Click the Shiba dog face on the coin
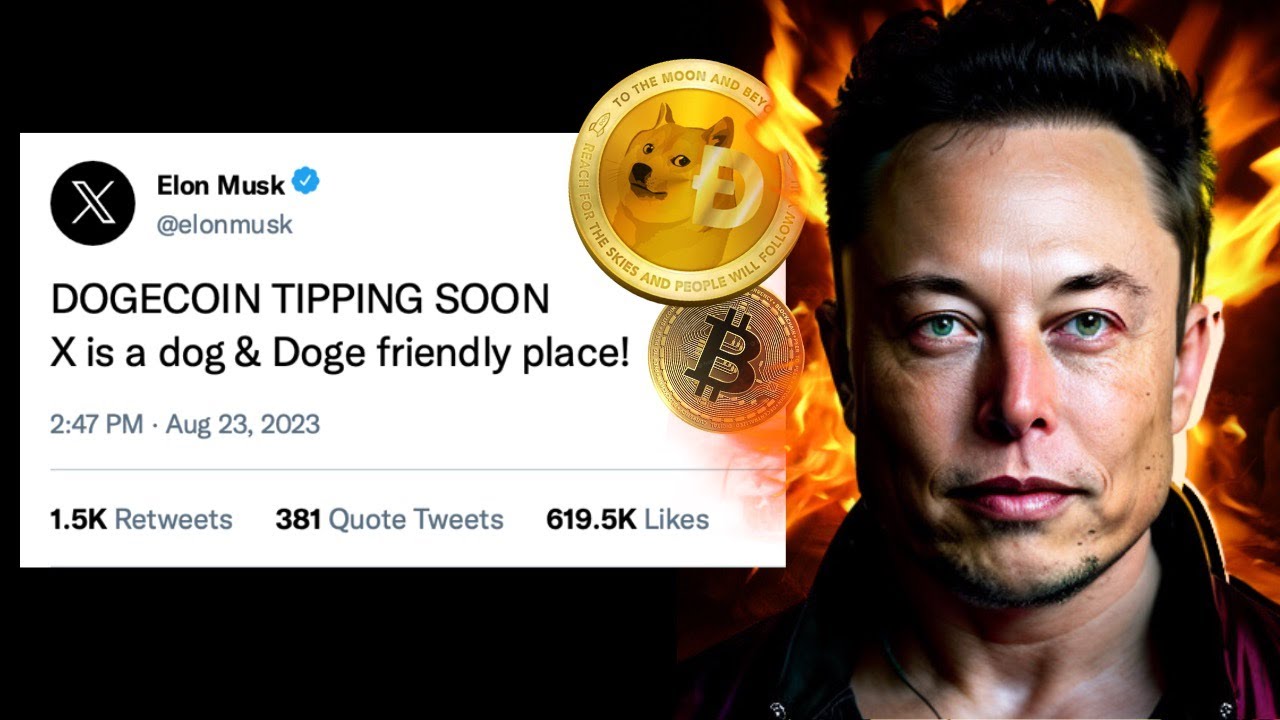This screenshot has height=720, width=1280. point(666,172)
